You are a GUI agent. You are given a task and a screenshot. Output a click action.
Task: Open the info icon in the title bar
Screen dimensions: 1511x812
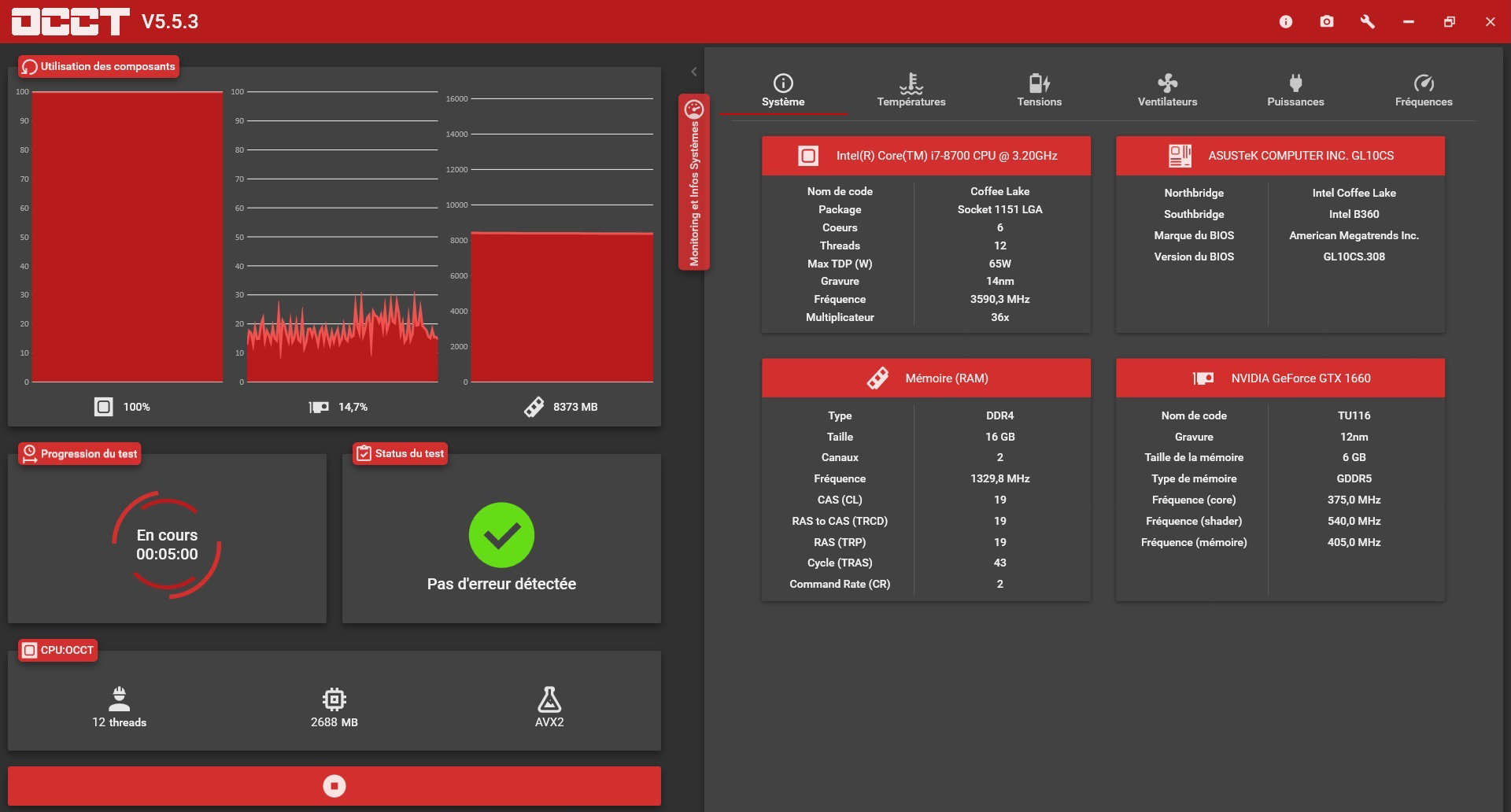(x=1286, y=22)
